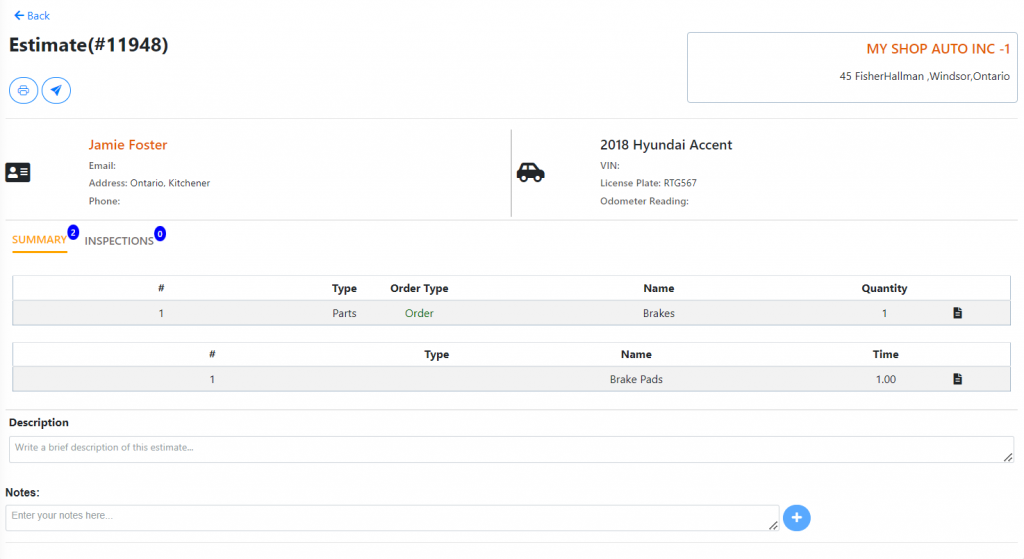Screen dimensions: 1024x559
Task: Click the customer contact card icon
Action: (x=18, y=173)
